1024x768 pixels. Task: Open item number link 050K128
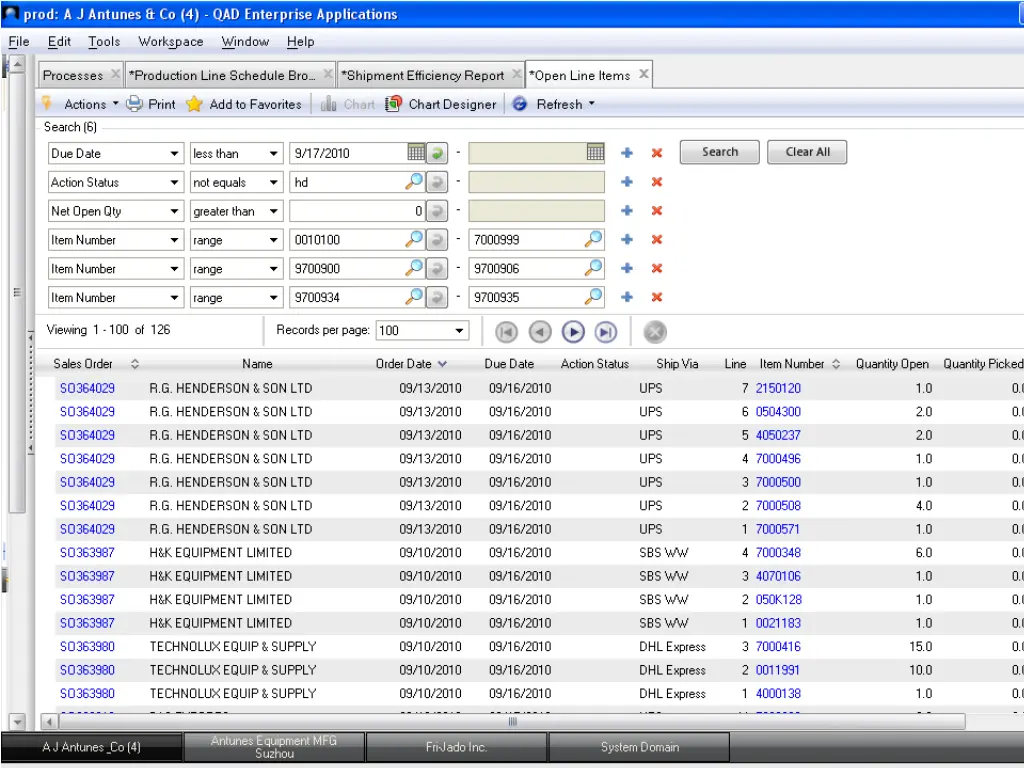pos(778,600)
